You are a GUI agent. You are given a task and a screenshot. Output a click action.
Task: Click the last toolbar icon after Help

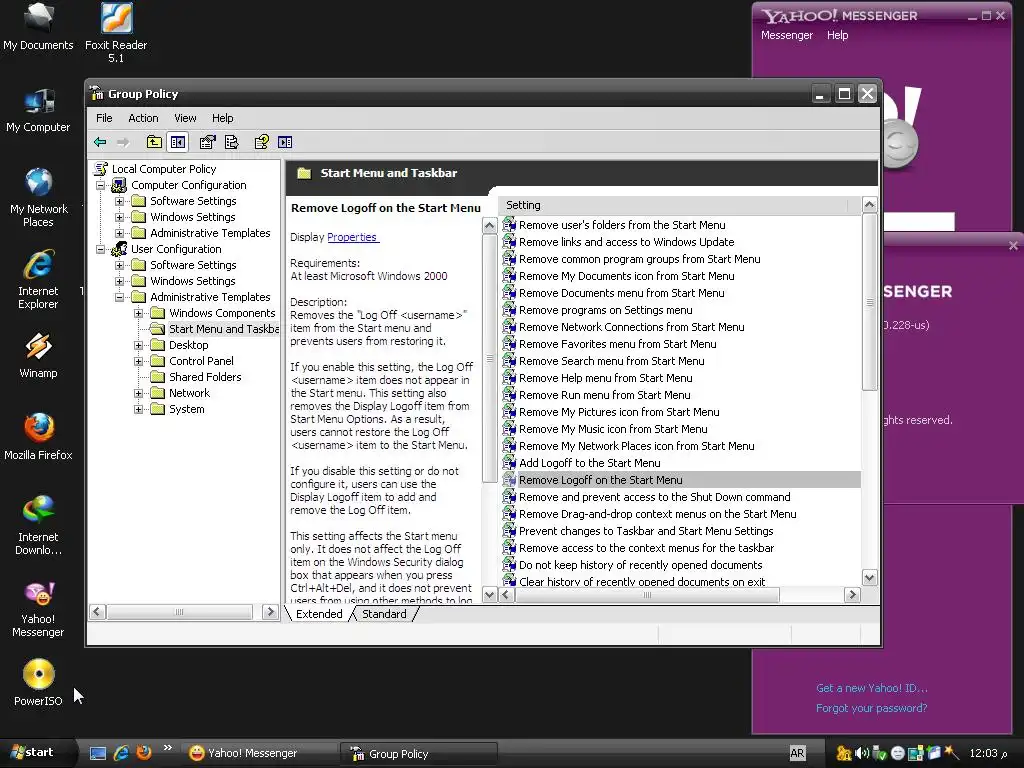(x=285, y=142)
